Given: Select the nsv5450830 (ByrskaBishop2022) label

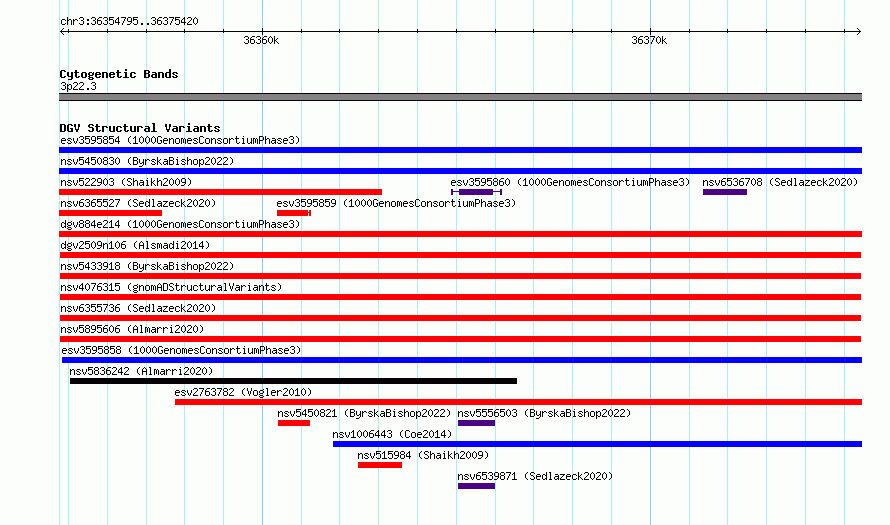Looking at the screenshot, I should coord(147,161).
